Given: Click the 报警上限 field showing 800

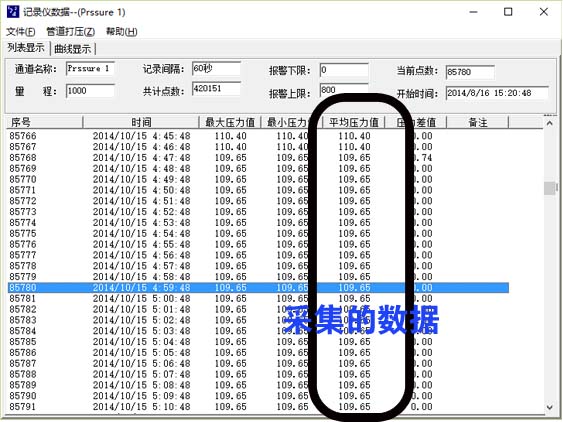Looking at the screenshot, I should click(x=344, y=90).
